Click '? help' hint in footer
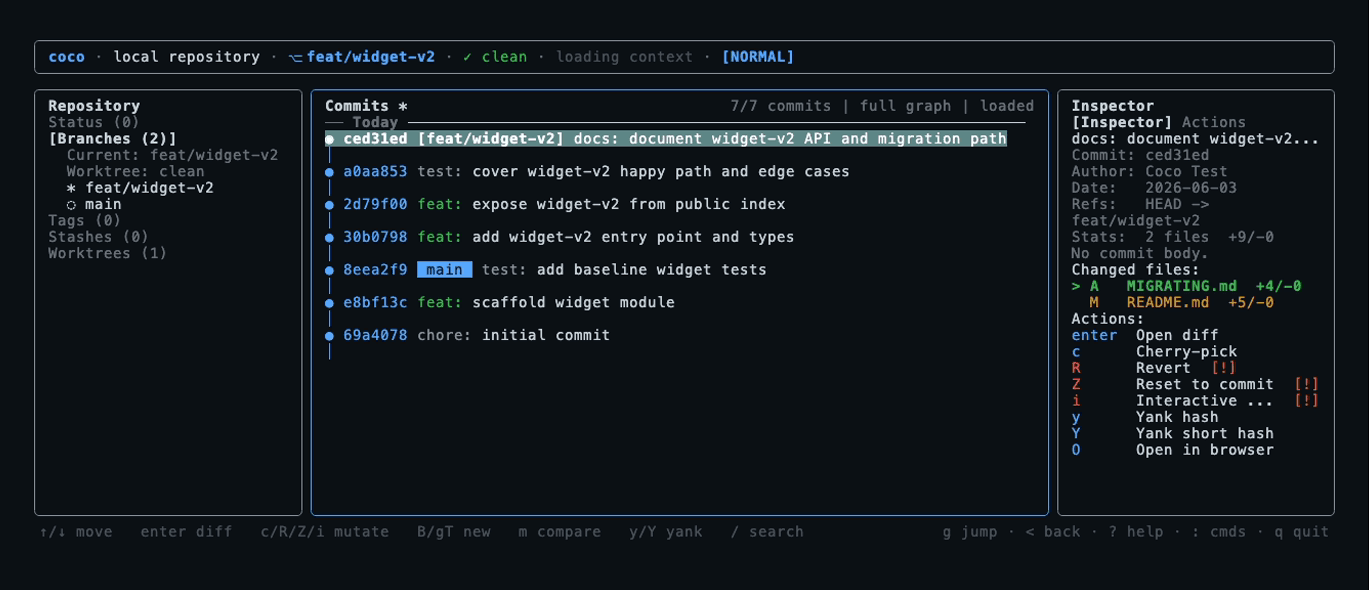Viewport: 1369px width, 590px height. (x=1136, y=532)
